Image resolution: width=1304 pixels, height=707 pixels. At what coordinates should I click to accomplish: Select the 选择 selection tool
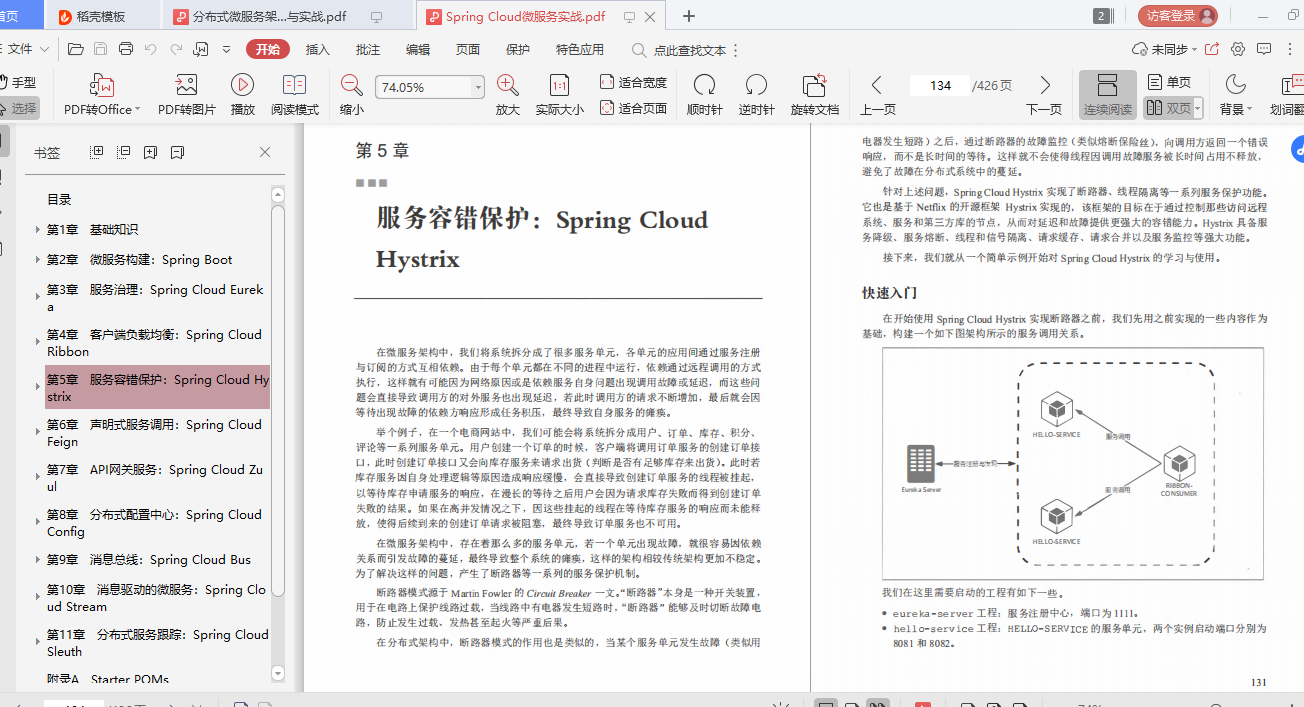[x=18, y=108]
